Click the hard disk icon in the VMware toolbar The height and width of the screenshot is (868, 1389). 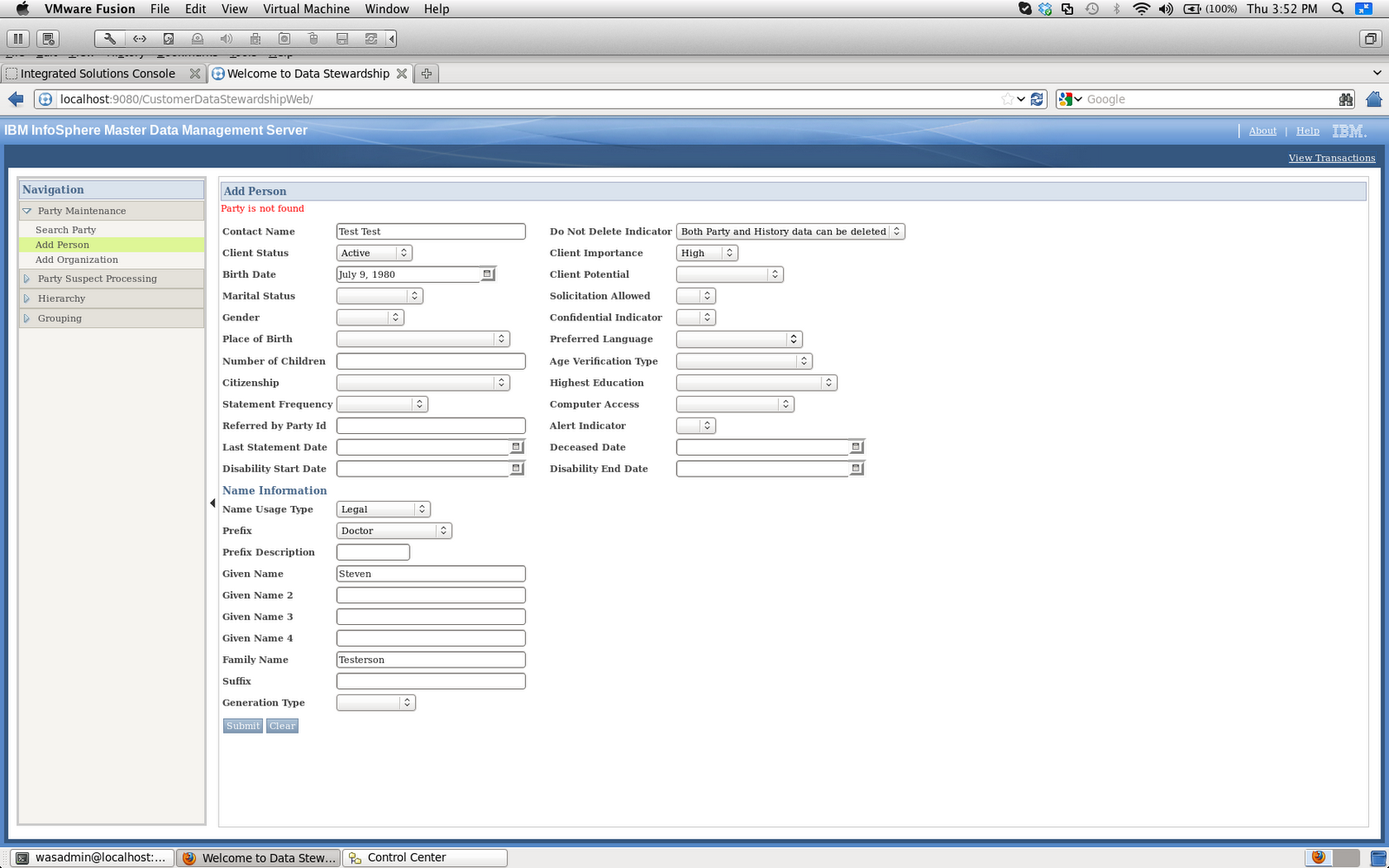(168, 38)
